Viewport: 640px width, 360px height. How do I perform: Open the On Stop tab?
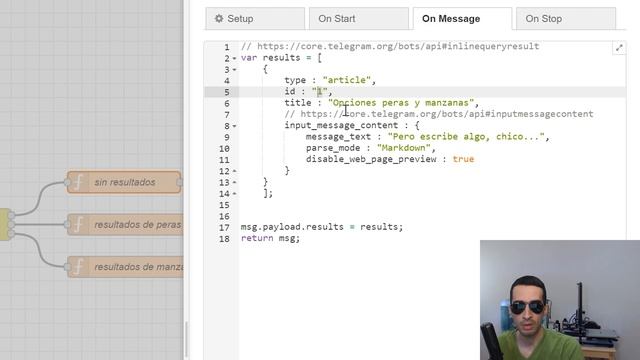pyautogui.click(x=566, y=19)
